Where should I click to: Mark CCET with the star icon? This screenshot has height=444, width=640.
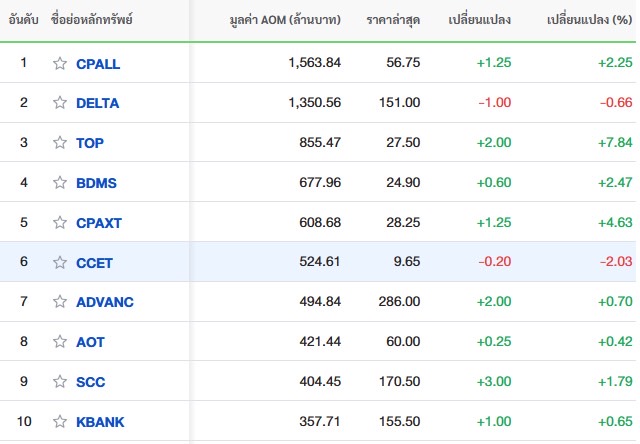60,263
